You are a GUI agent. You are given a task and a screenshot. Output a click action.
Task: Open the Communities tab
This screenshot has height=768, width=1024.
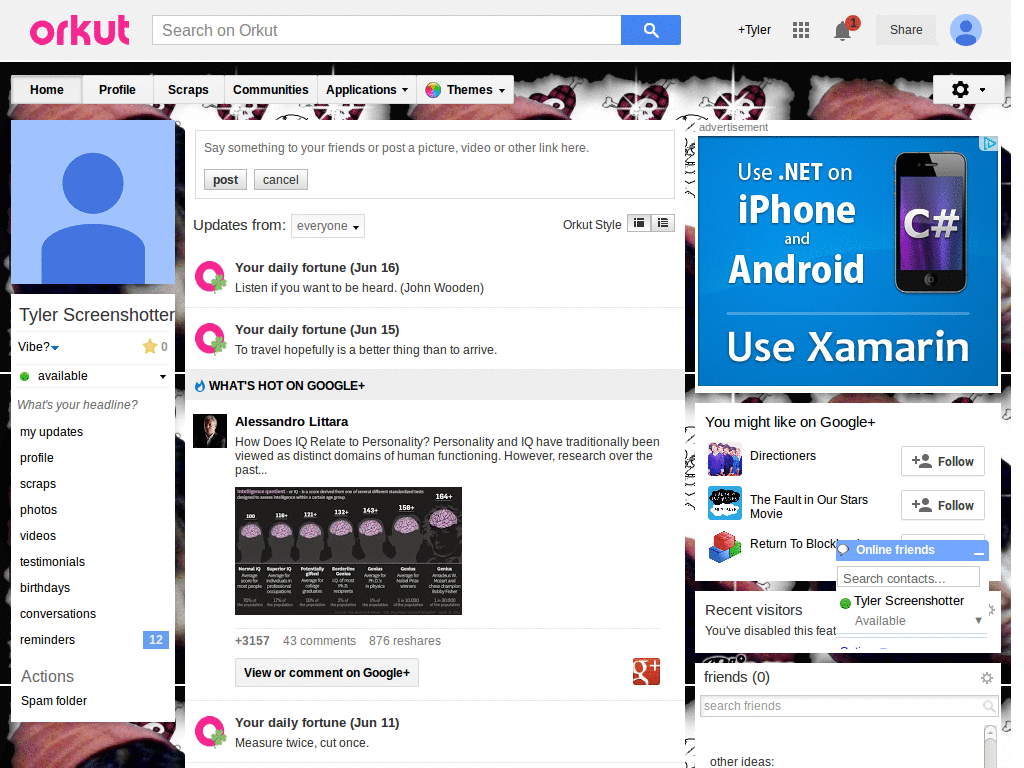tap(270, 89)
